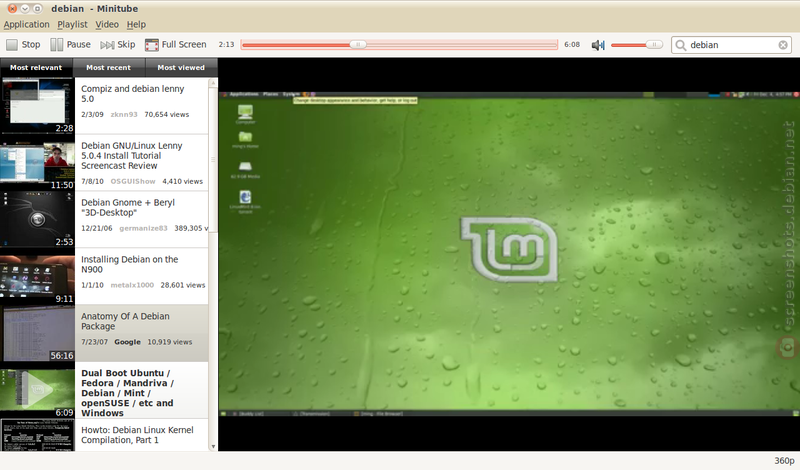Click the author name metalx1000
Screen dimensions: 800x470
pos(132,285)
